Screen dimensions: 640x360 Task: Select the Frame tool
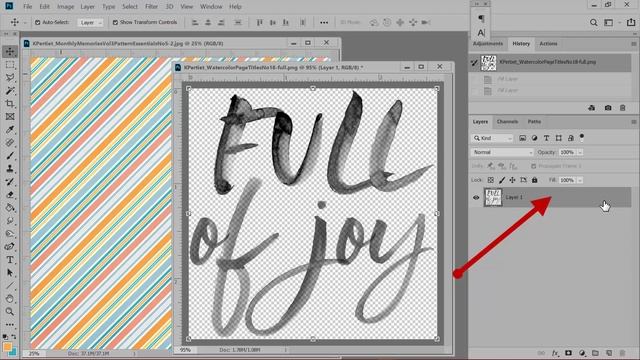pos(10,117)
